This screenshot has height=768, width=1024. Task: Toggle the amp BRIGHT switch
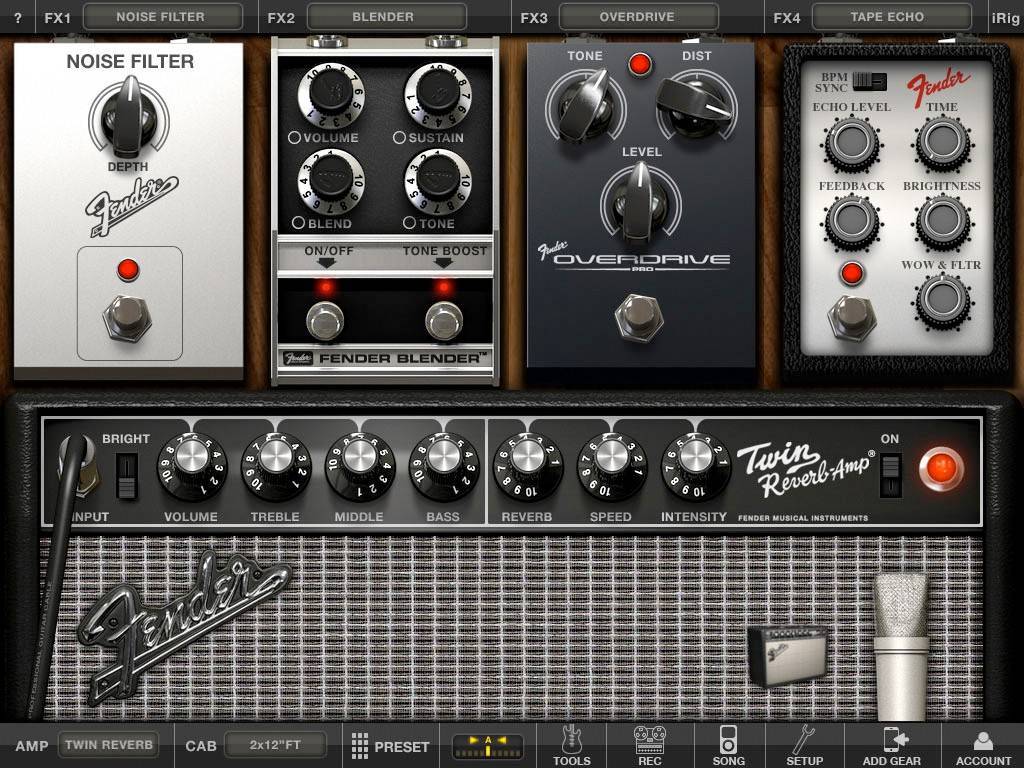tap(126, 475)
